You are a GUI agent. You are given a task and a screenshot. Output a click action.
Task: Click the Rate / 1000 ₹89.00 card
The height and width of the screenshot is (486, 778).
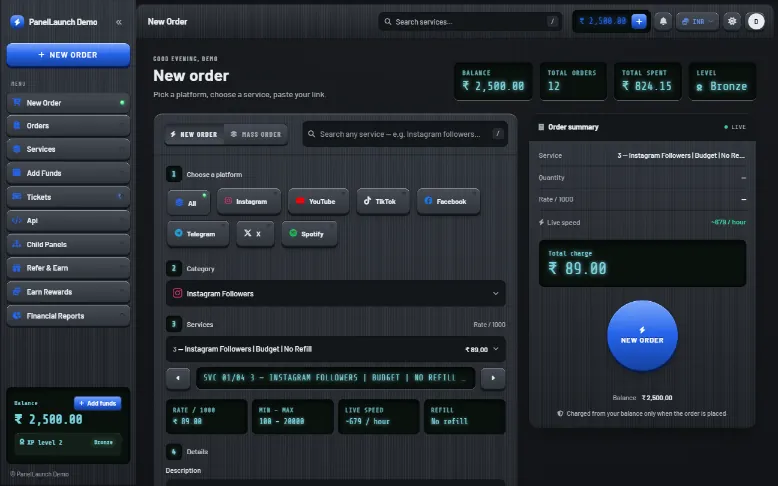point(206,417)
